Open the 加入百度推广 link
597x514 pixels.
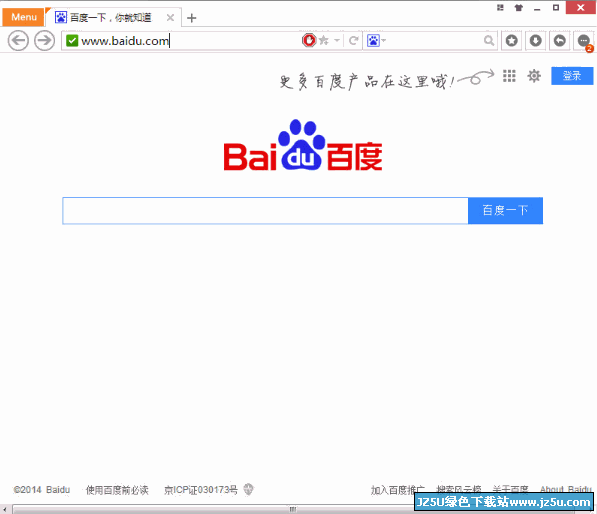397,490
